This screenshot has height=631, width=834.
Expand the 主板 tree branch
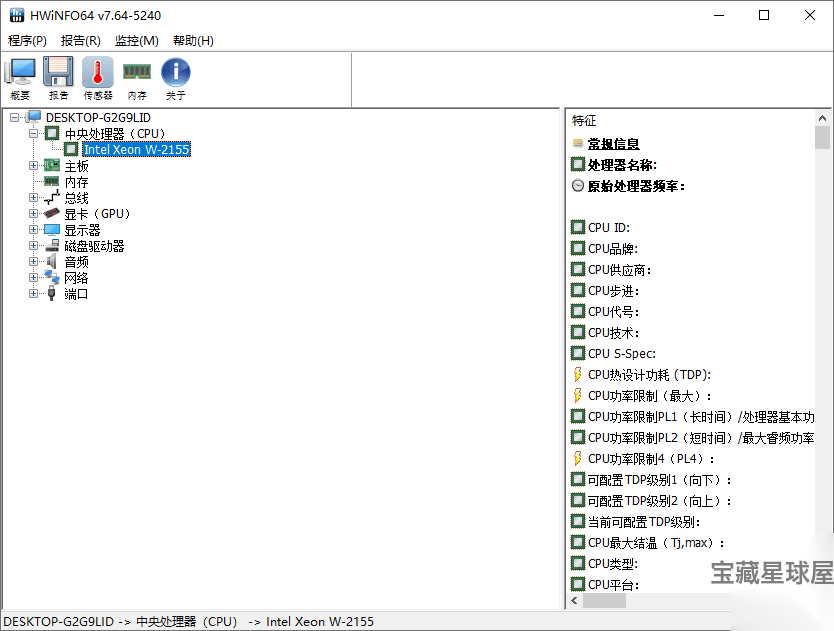click(x=34, y=165)
